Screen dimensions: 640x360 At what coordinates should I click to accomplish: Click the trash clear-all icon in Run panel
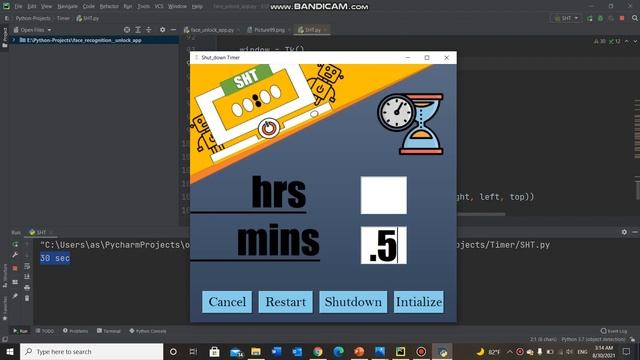pyautogui.click(x=27, y=298)
